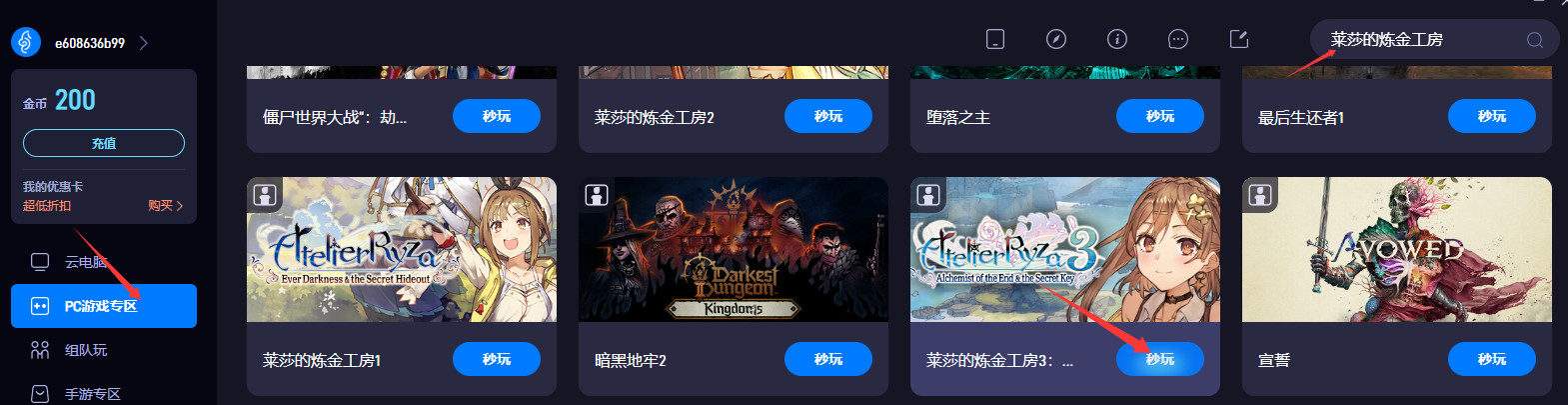Click the badge icon on Avowed thumbnail
The height and width of the screenshot is (405, 1568).
click(1260, 194)
